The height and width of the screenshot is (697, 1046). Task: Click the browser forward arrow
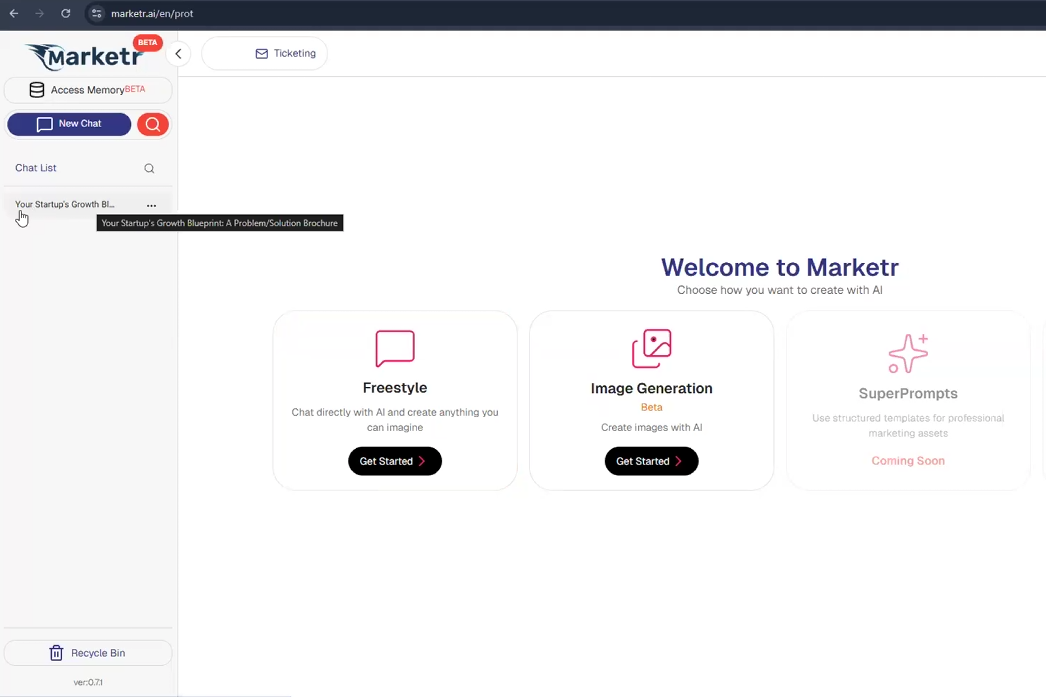click(x=39, y=13)
